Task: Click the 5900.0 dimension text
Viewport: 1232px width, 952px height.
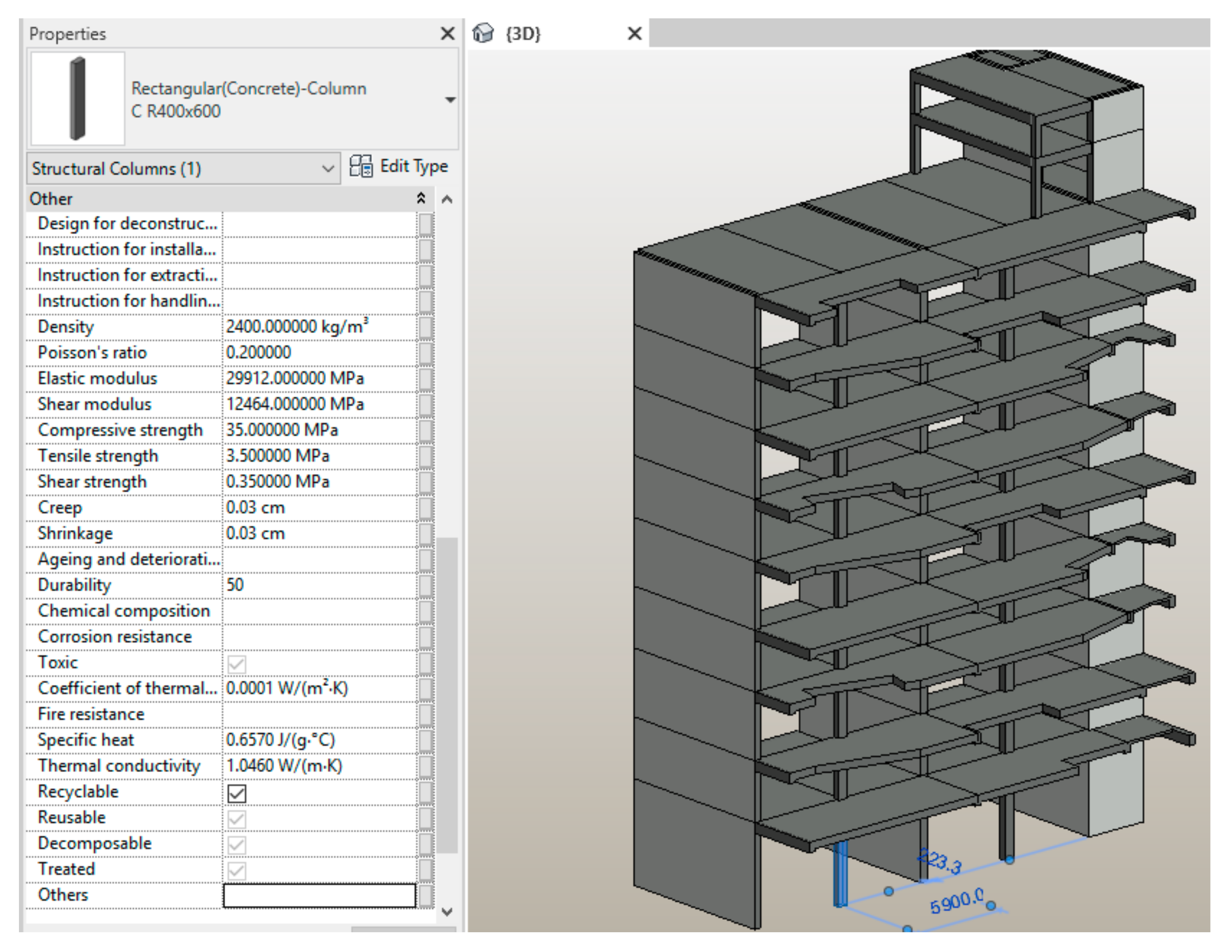Action: tap(956, 902)
